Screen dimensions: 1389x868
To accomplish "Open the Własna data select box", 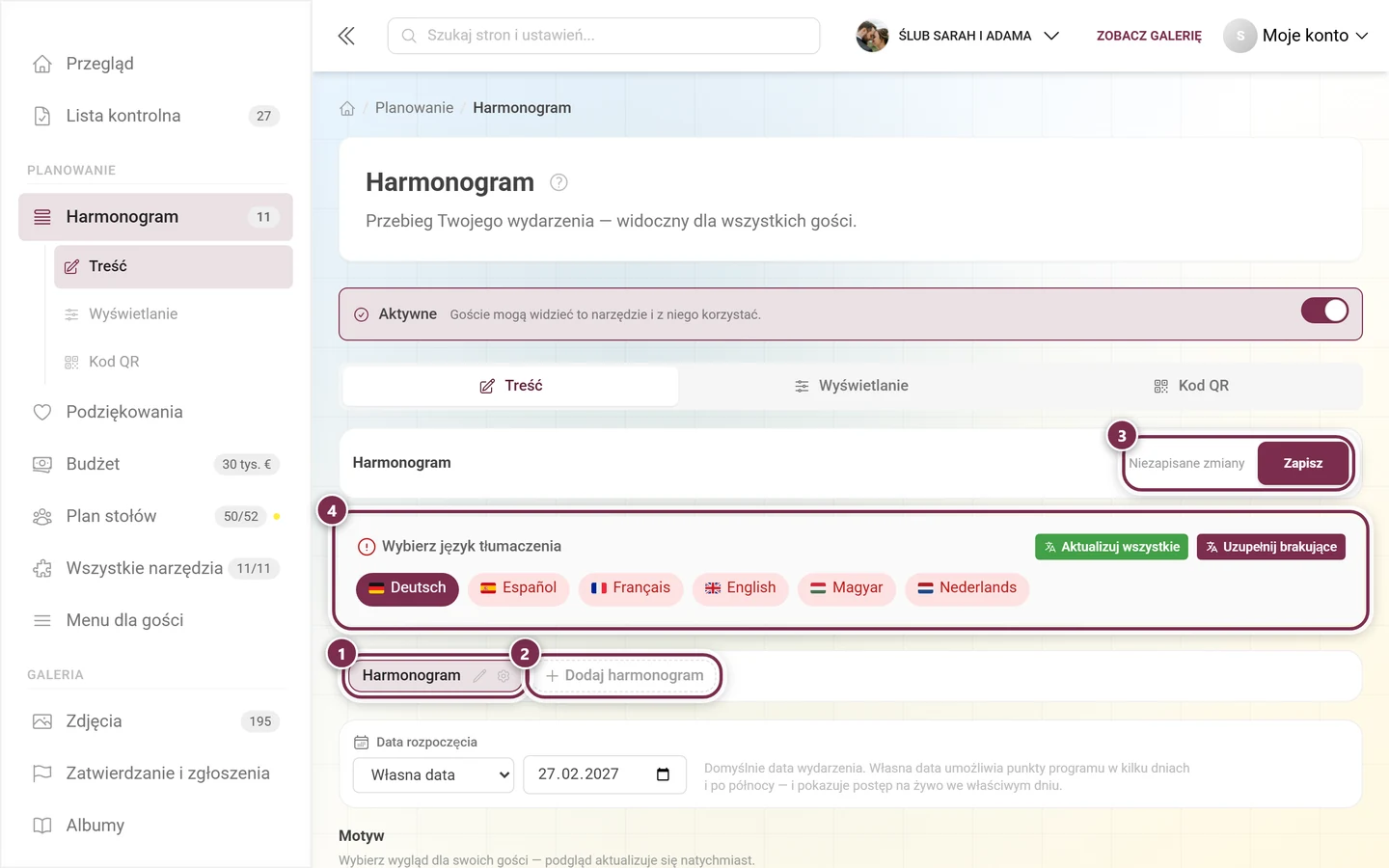I will coord(434,774).
